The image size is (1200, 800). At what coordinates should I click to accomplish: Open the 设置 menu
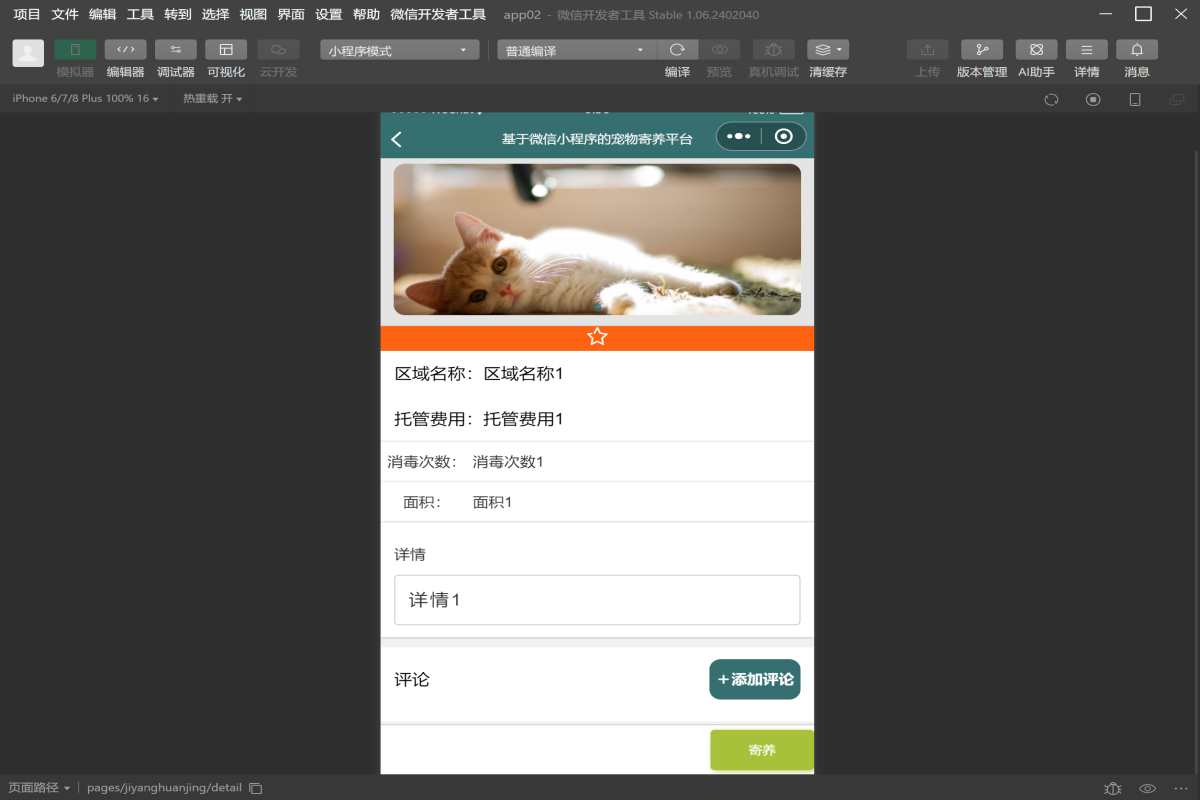point(328,14)
